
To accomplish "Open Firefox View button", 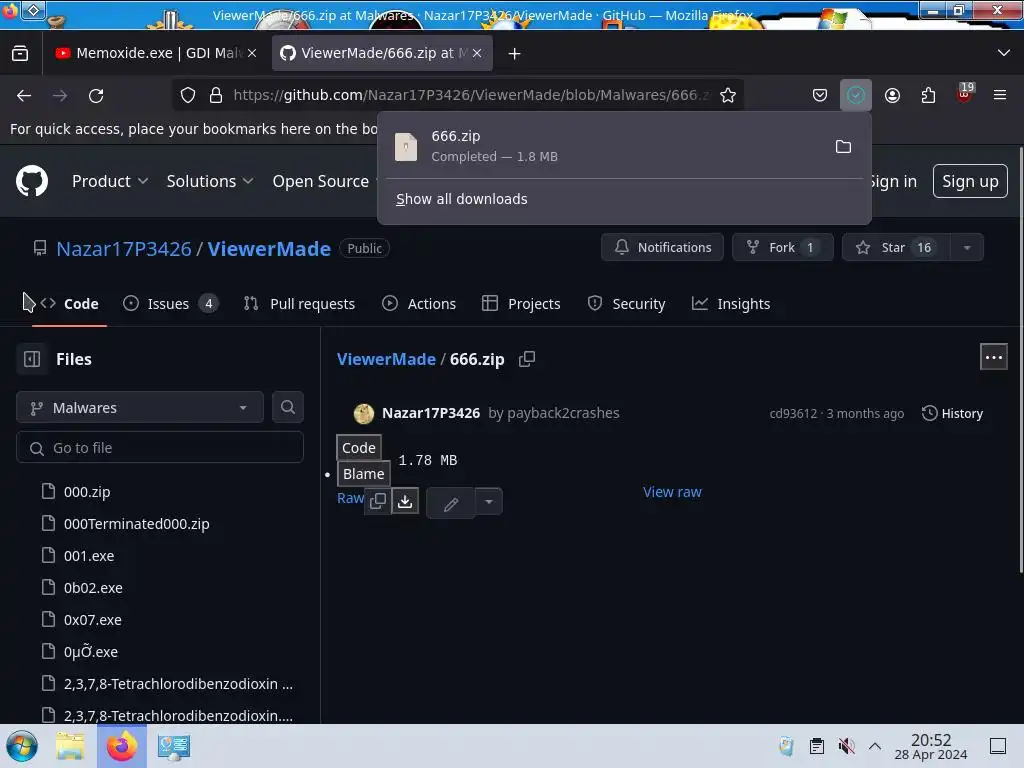I will [x=20, y=54].
